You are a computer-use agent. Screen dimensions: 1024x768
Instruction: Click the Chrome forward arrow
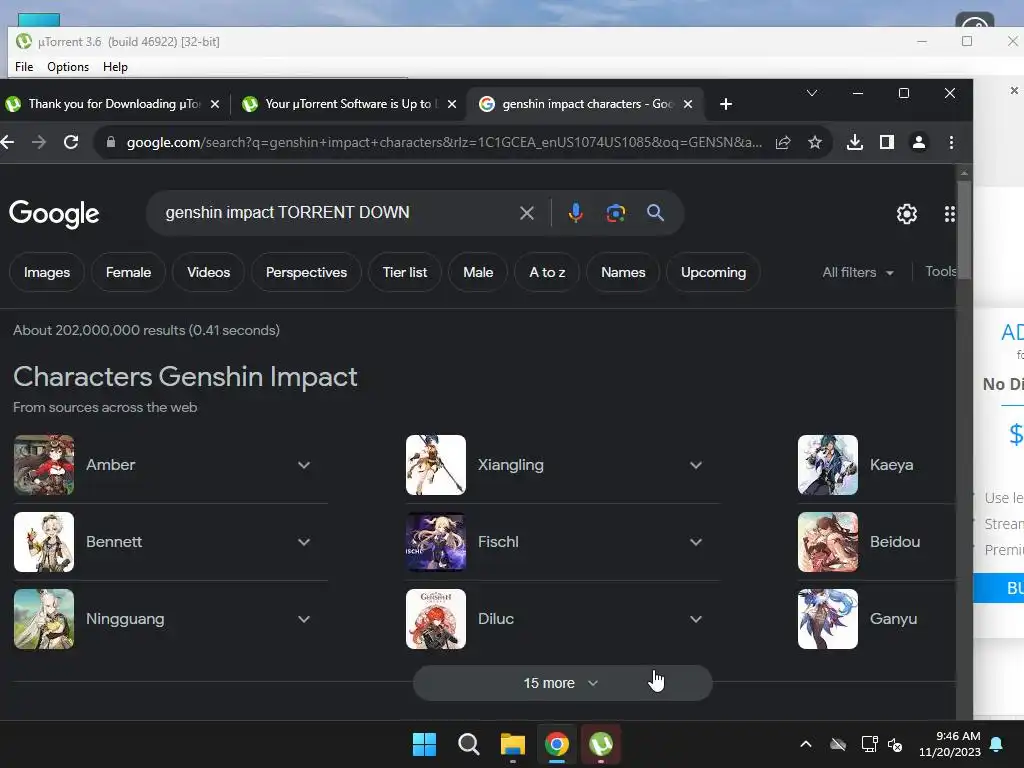39,142
